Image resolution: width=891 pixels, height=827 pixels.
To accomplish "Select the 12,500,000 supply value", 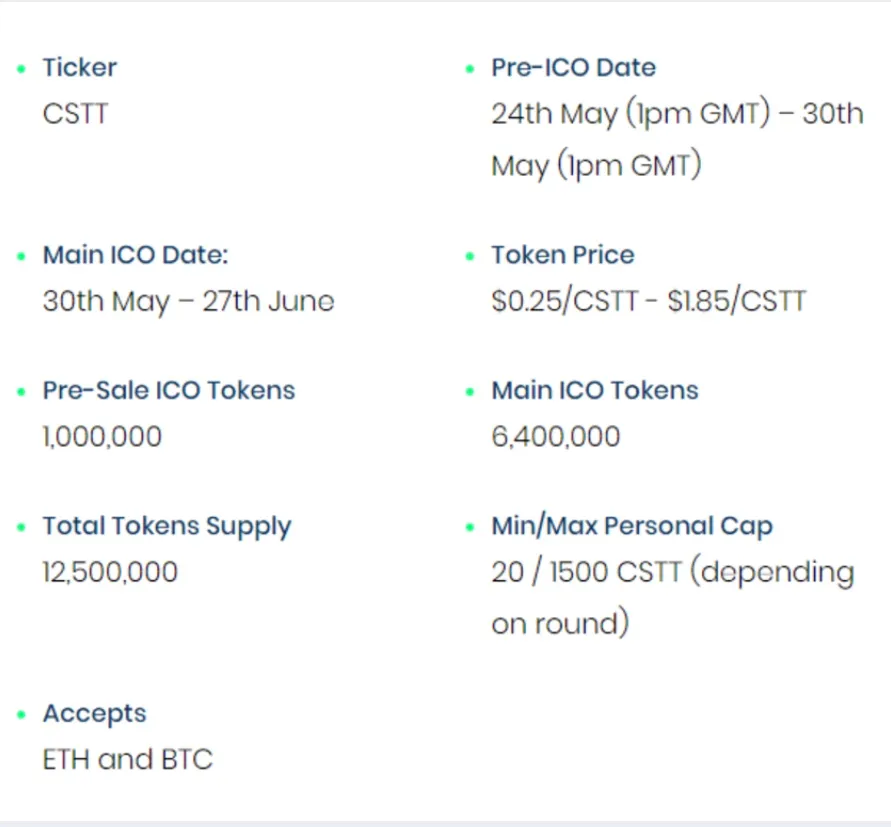I will pos(110,572).
